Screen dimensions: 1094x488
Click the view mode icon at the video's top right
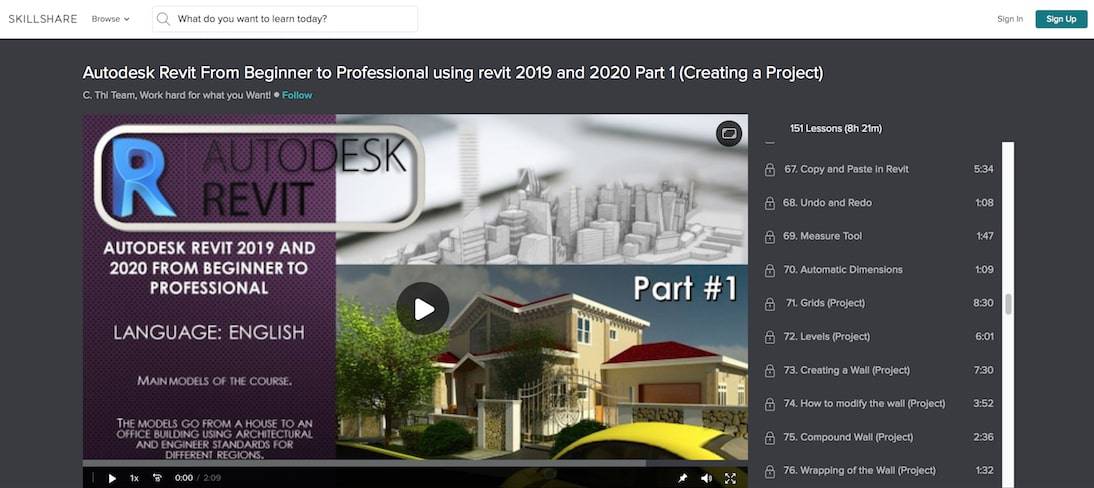728,133
